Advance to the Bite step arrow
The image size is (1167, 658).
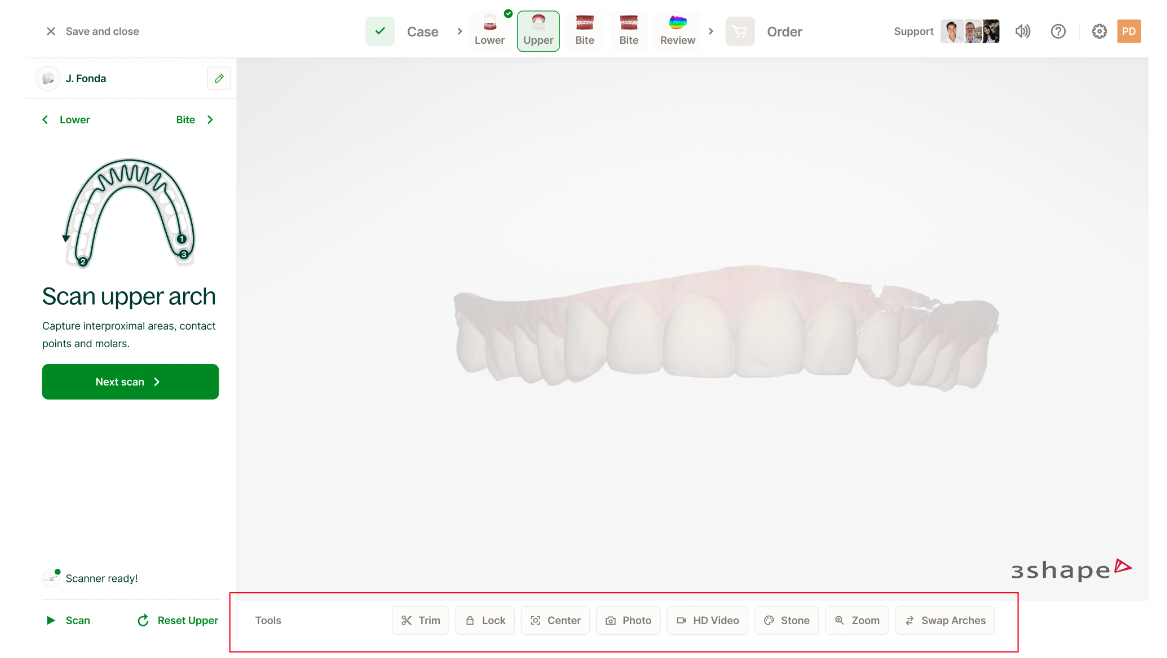(195, 119)
